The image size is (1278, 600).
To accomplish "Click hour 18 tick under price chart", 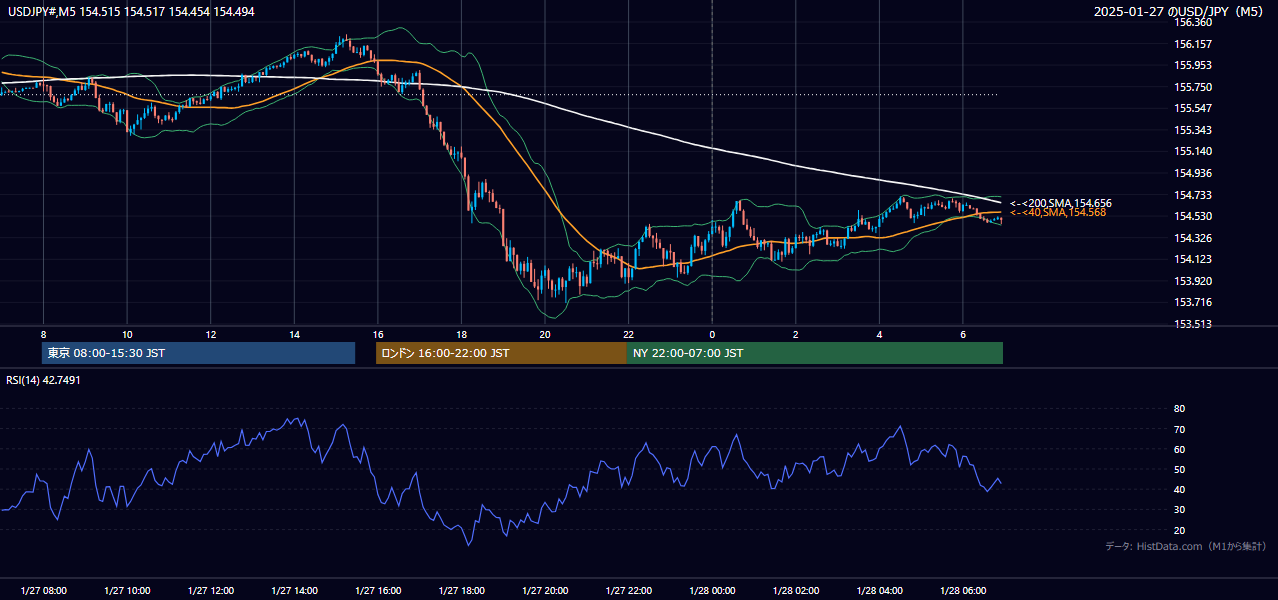I will pos(461,334).
